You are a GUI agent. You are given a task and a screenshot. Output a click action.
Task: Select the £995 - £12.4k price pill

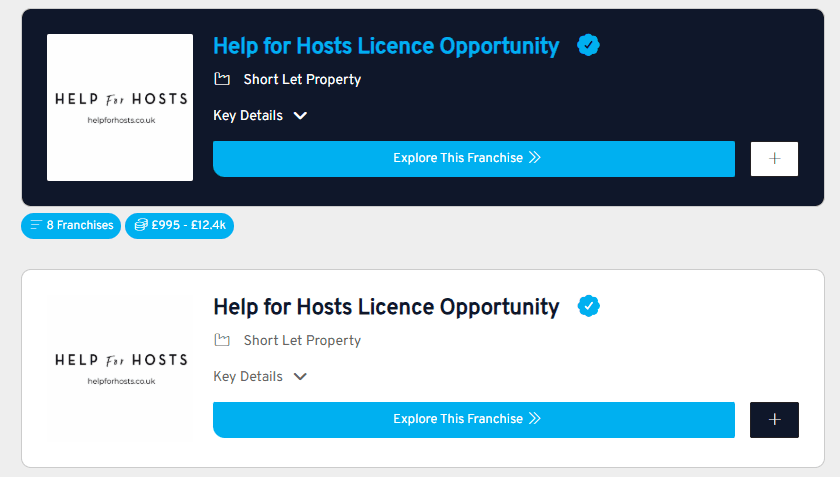(x=179, y=226)
